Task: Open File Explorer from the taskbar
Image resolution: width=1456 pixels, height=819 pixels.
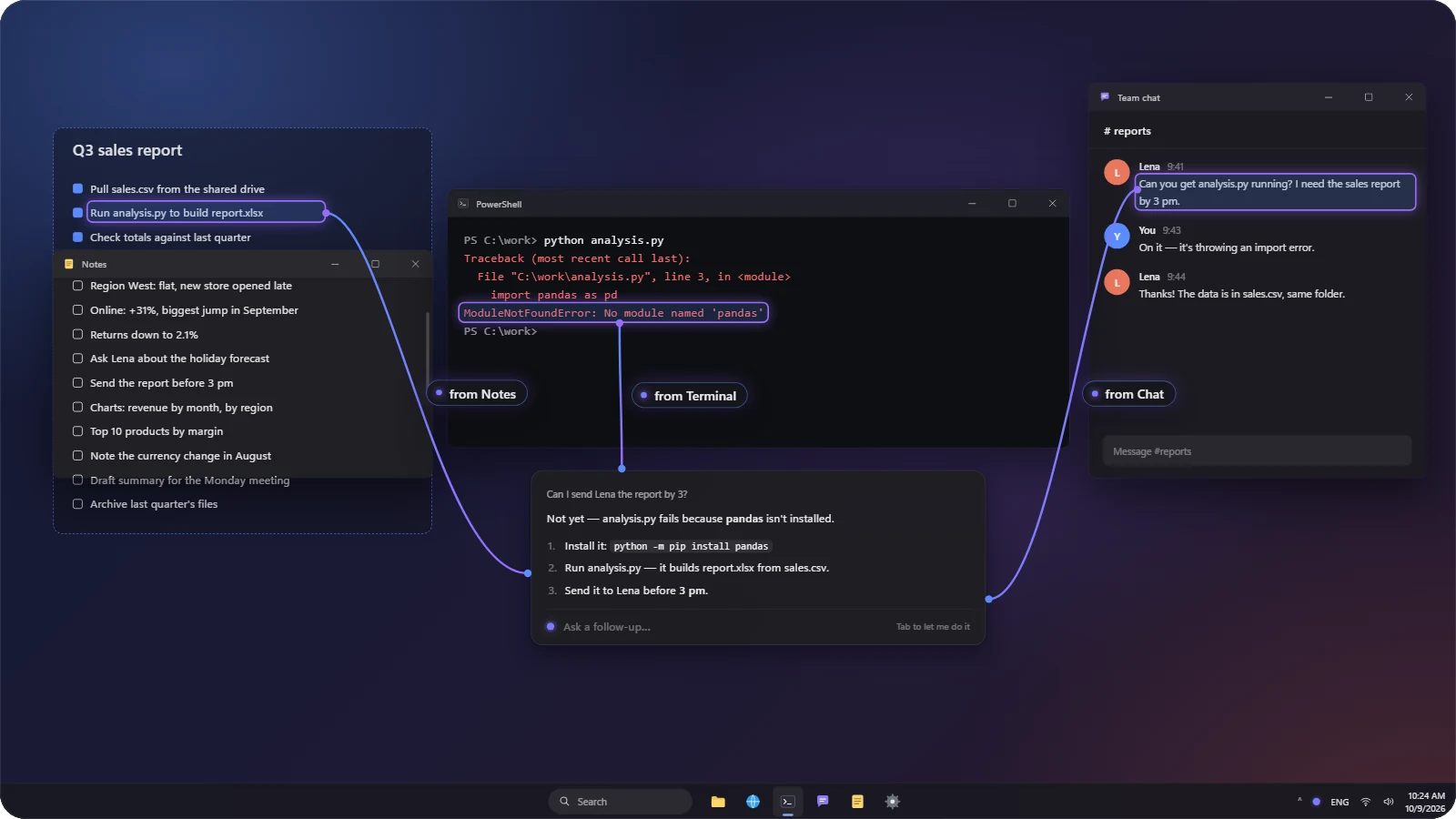Action: tap(718, 802)
